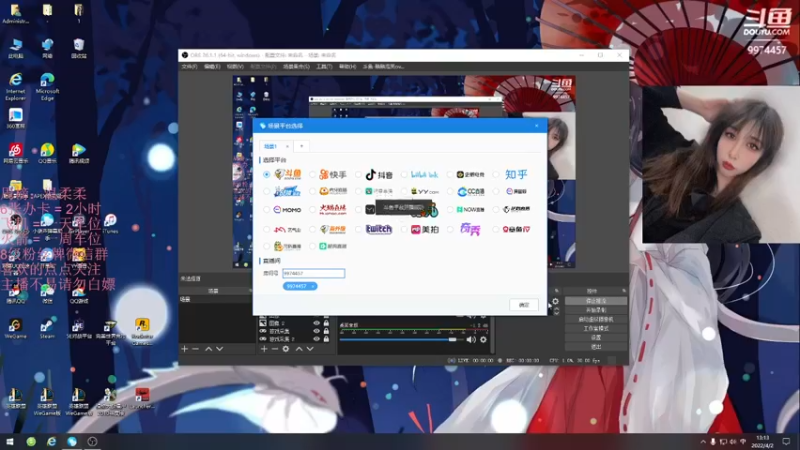Image resolution: width=800 pixels, height=450 pixels.
Task: Select the Kuaishou (快手) platform radio button
Action: tap(312, 174)
